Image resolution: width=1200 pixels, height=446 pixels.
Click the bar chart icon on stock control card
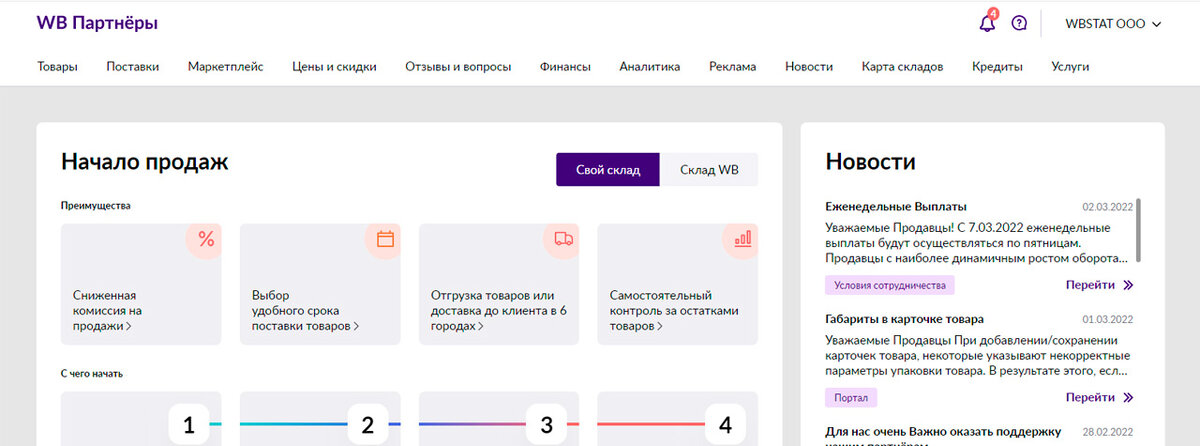742,239
